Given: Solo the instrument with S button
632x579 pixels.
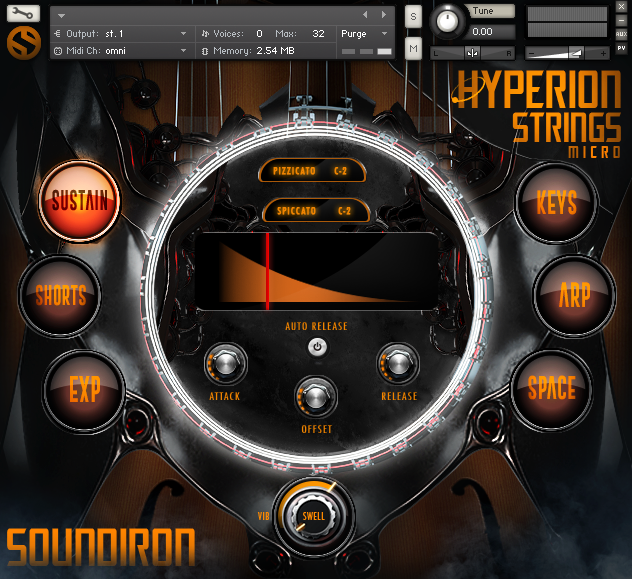Looking at the screenshot, I should point(413,17).
